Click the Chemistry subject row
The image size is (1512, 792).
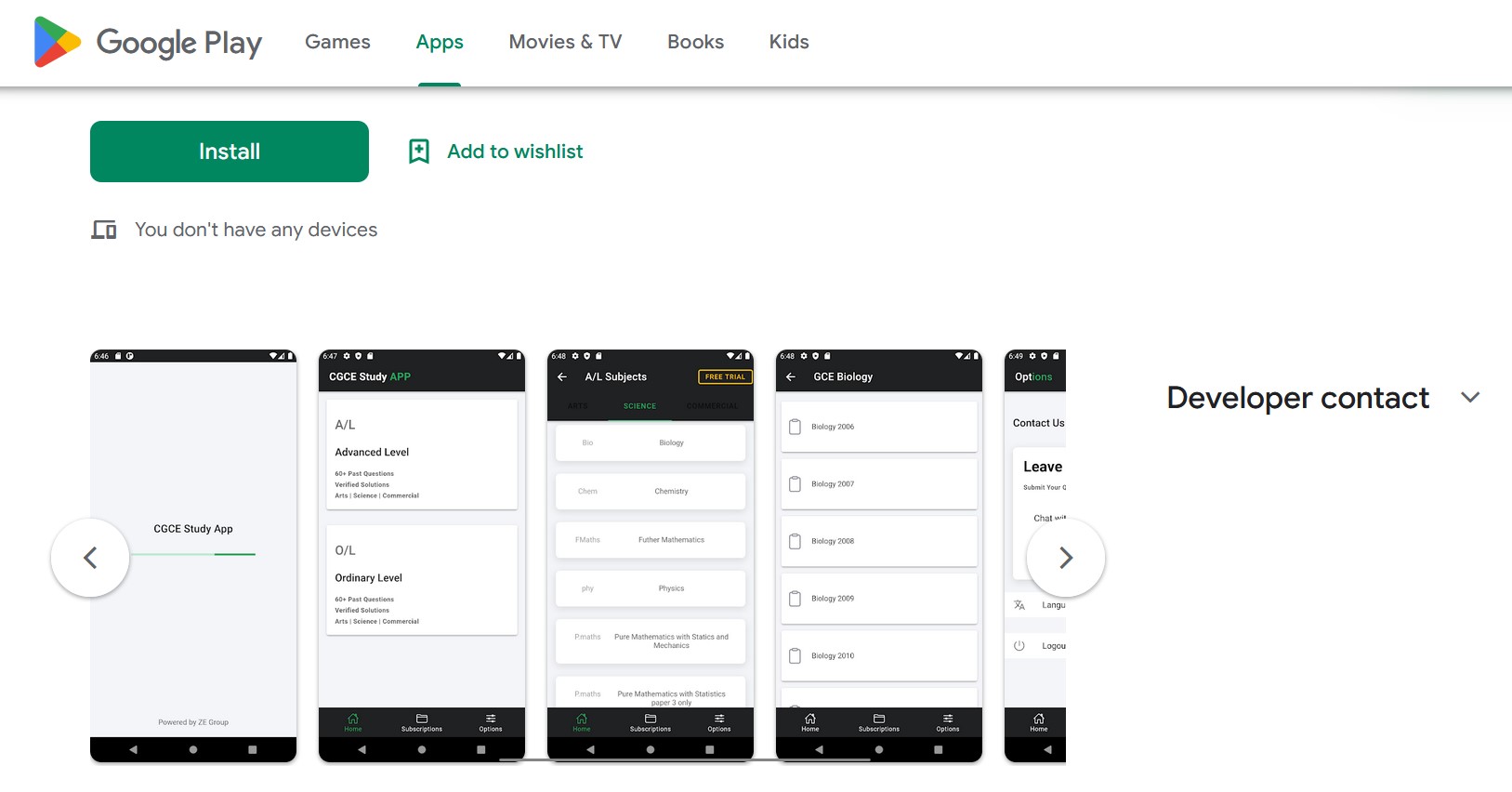click(x=651, y=491)
